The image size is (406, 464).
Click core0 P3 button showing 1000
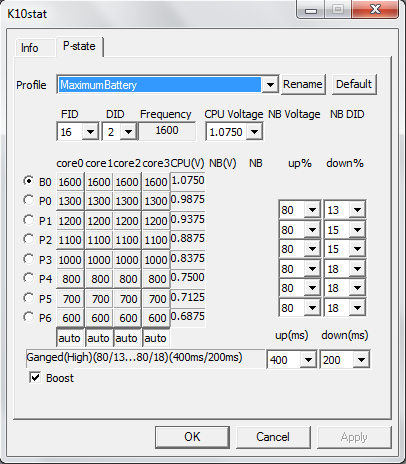click(x=70, y=260)
